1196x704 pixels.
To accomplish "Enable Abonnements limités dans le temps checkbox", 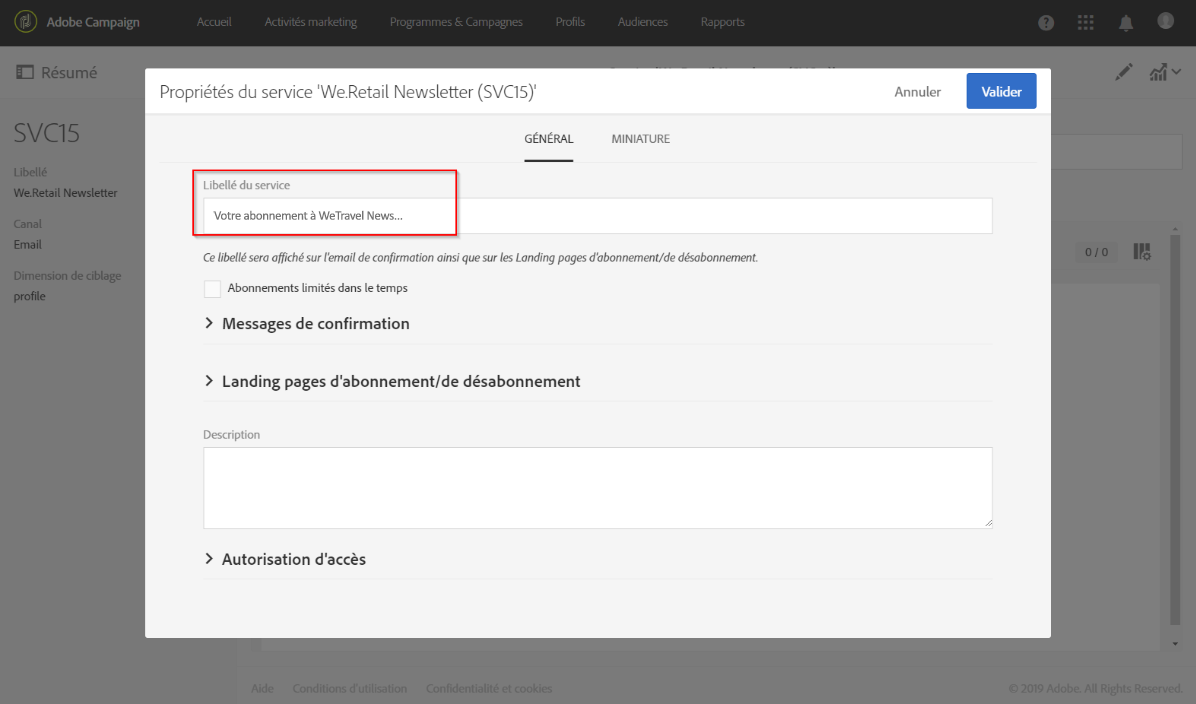I will click(212, 288).
